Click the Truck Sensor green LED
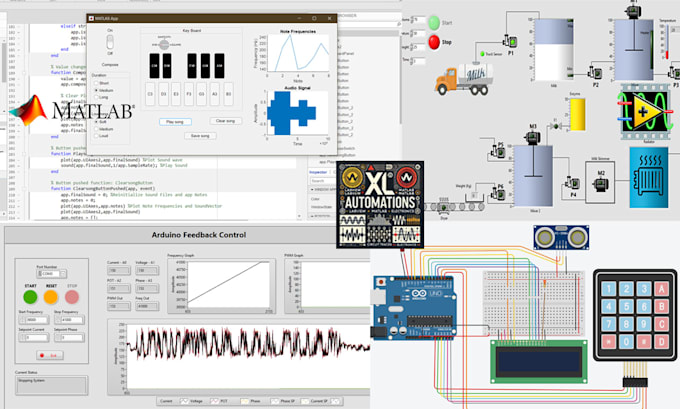Image resolution: width=680 pixels, height=409 pixels. [482, 54]
